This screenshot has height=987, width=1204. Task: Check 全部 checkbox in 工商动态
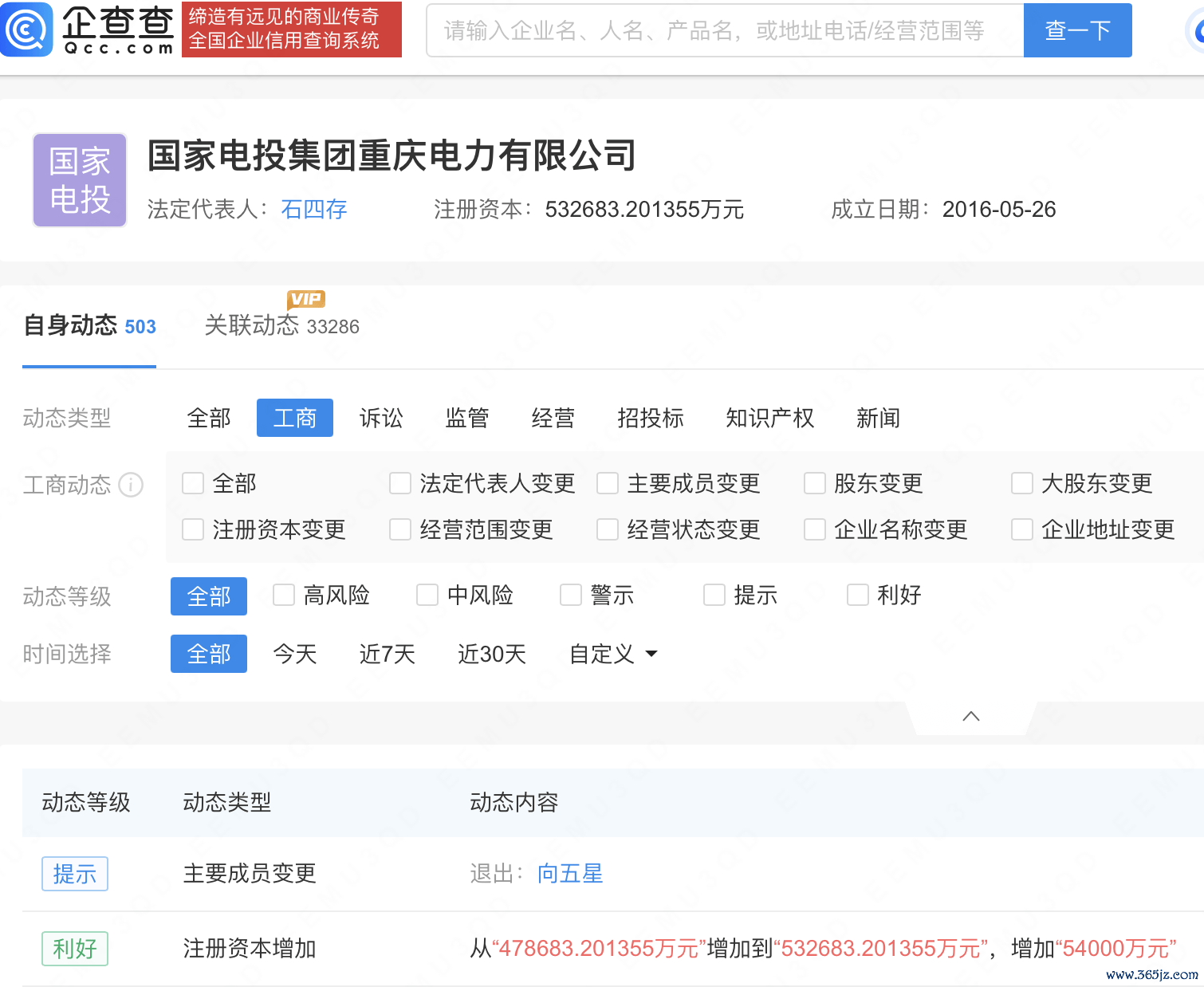point(193,483)
